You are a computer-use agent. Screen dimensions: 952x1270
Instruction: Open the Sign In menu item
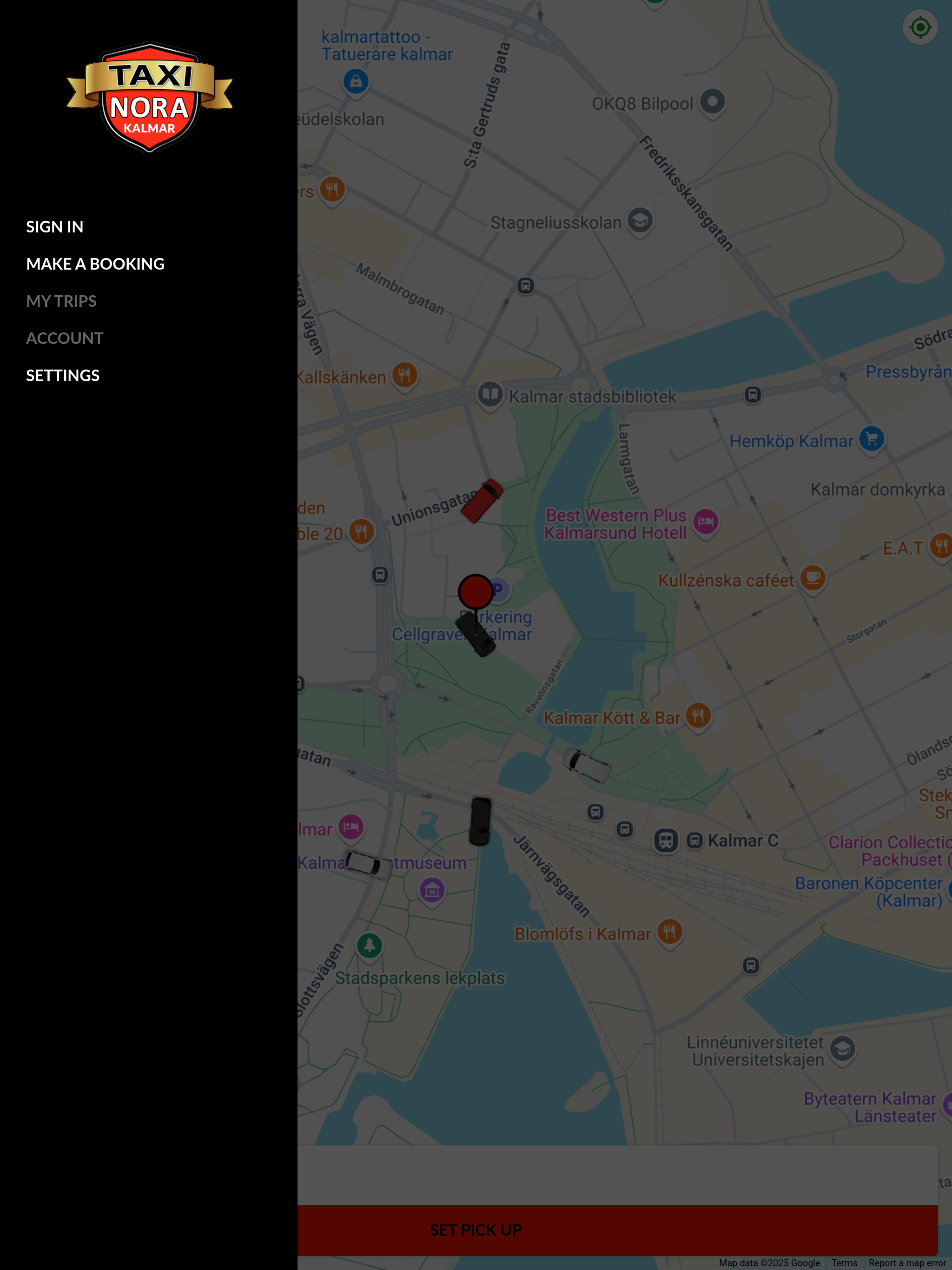coord(54,227)
